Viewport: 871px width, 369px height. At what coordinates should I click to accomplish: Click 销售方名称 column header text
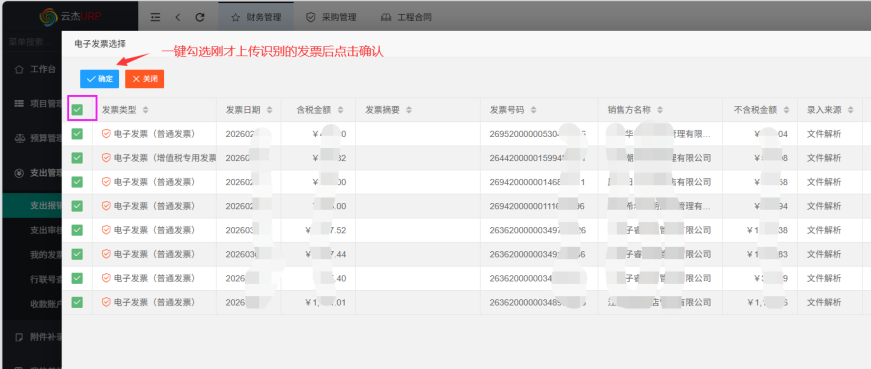(x=629, y=110)
